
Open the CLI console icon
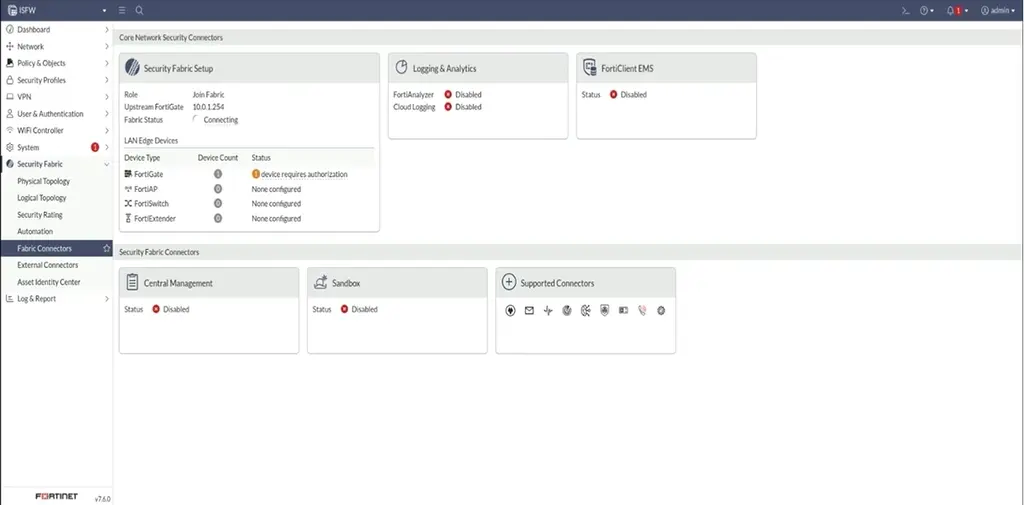(x=906, y=11)
